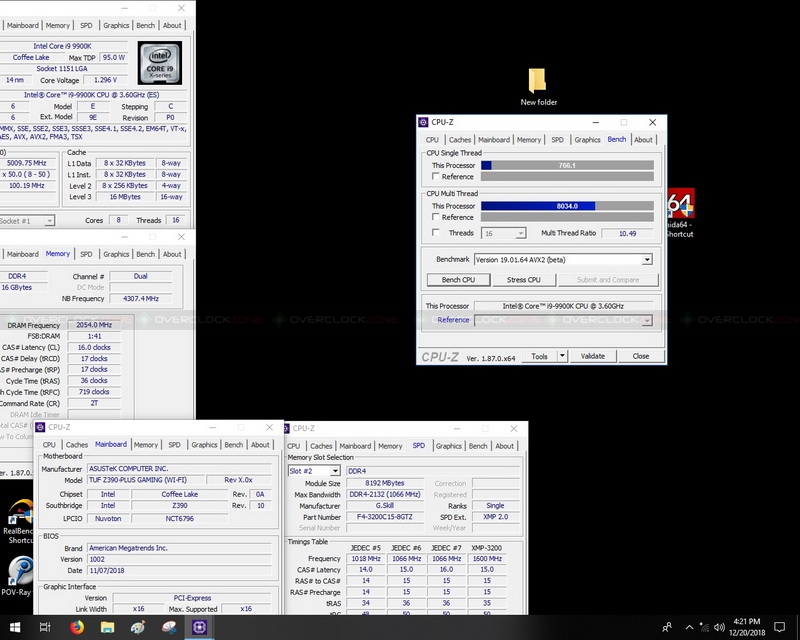Click the Validate button
The image size is (800, 640).
tap(593, 356)
